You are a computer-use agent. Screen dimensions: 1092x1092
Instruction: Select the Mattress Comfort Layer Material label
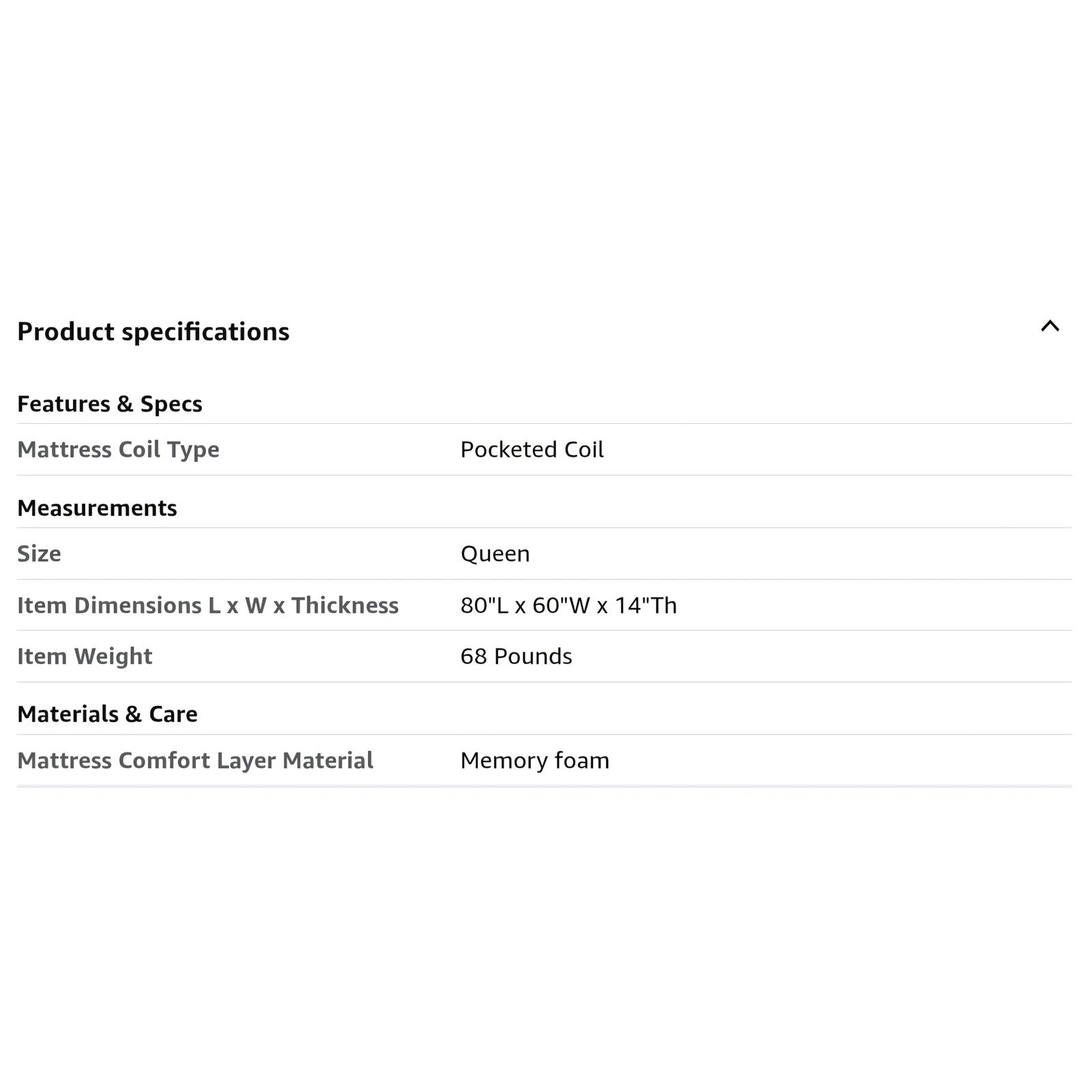(x=195, y=760)
